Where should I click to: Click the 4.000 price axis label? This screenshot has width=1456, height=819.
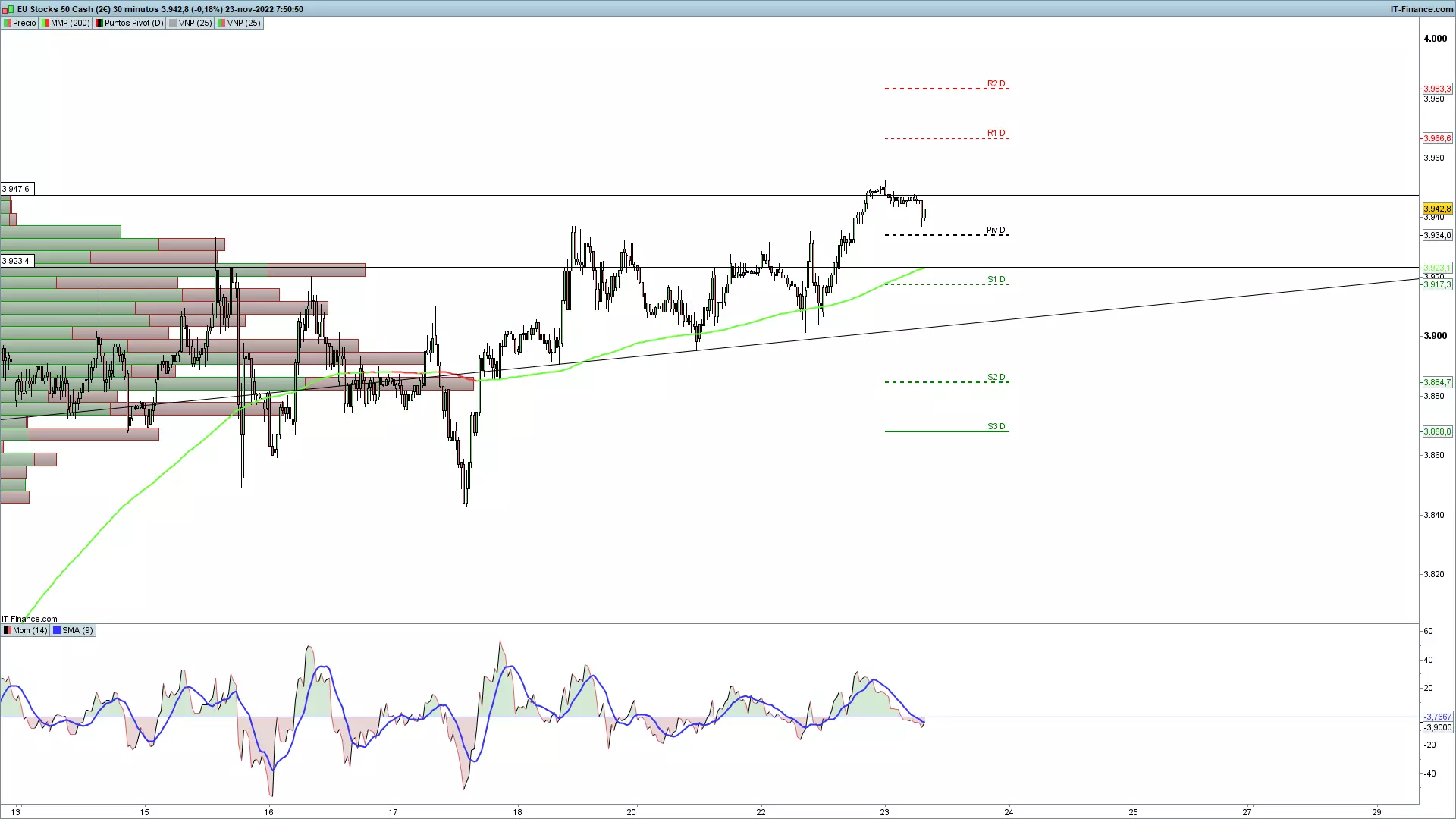click(1435, 39)
